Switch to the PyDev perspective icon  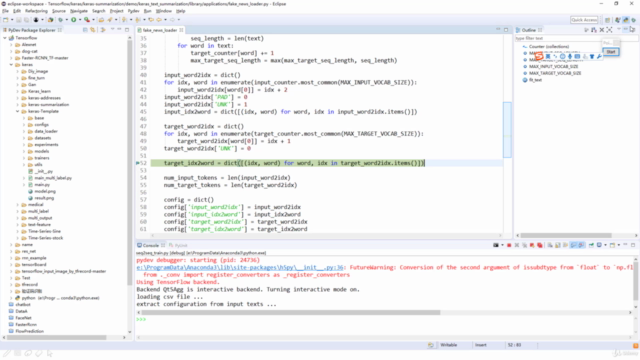coord(626,20)
